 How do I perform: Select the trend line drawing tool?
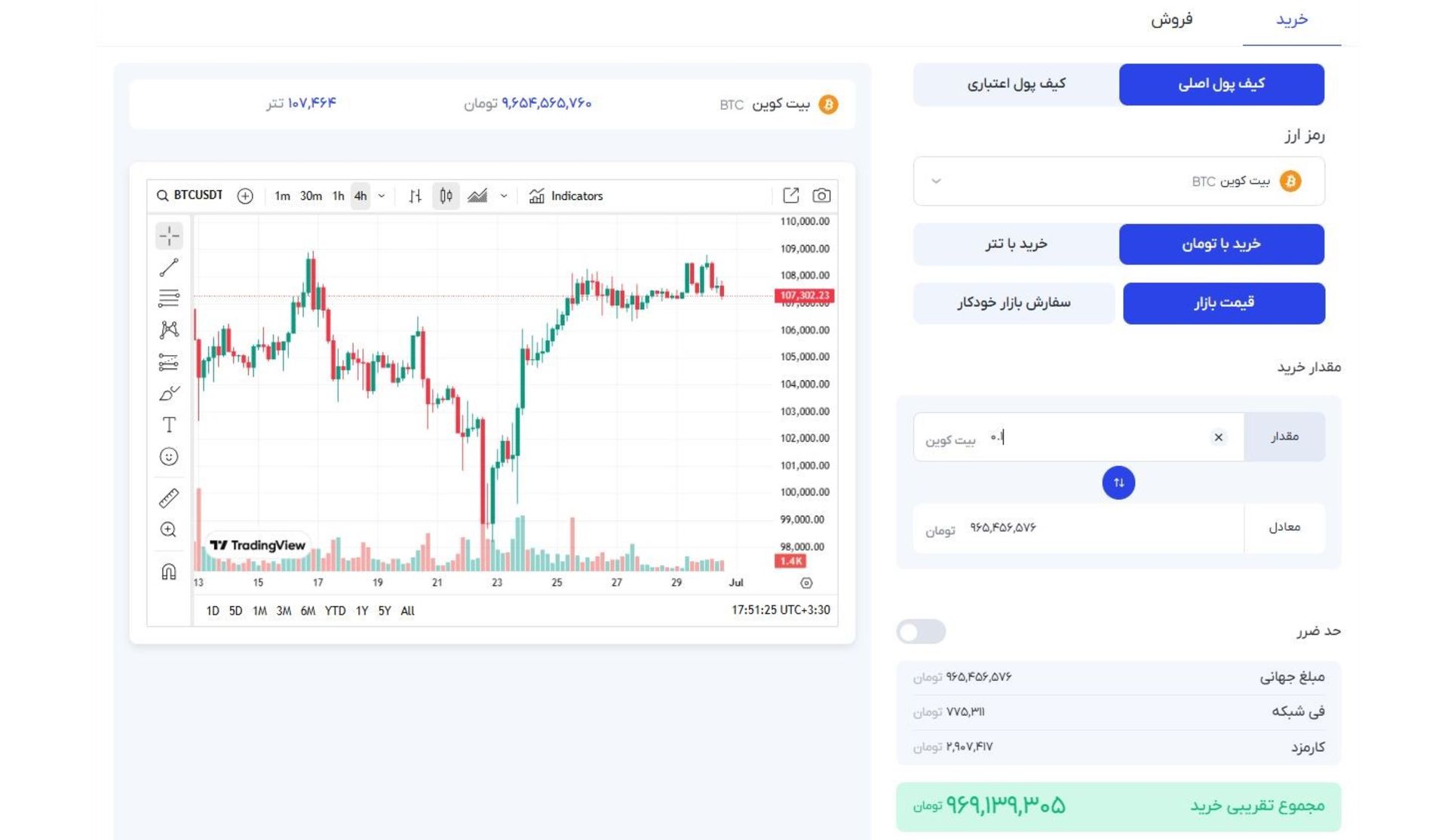169,268
